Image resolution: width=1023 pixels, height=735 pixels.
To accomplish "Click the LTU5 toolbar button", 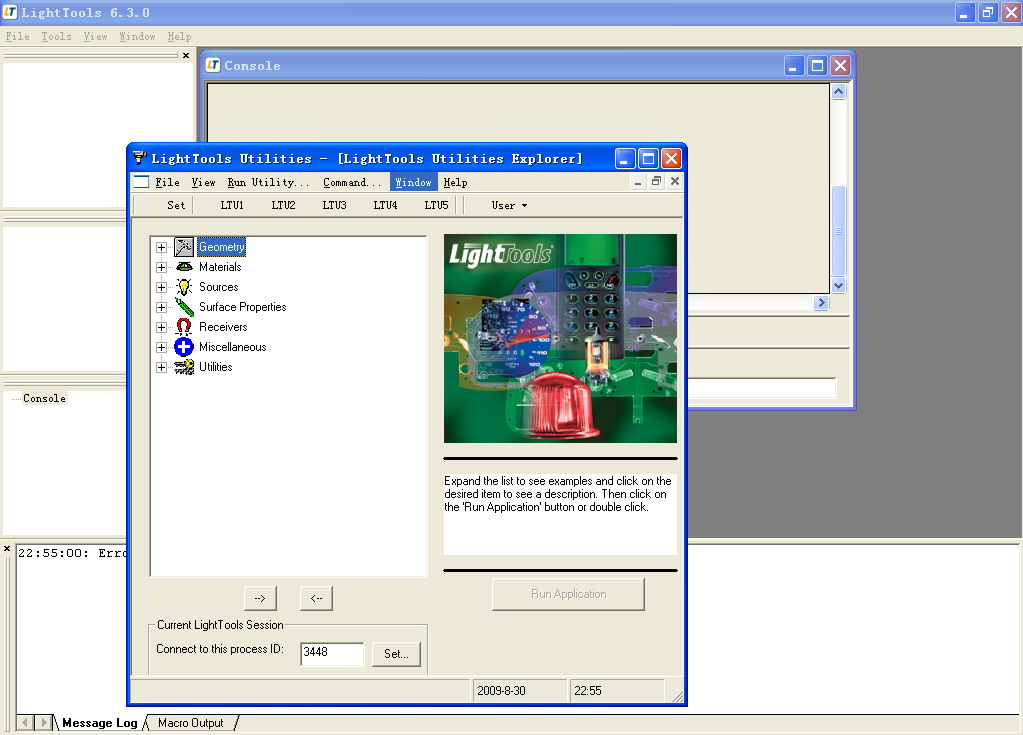I will (x=436, y=205).
